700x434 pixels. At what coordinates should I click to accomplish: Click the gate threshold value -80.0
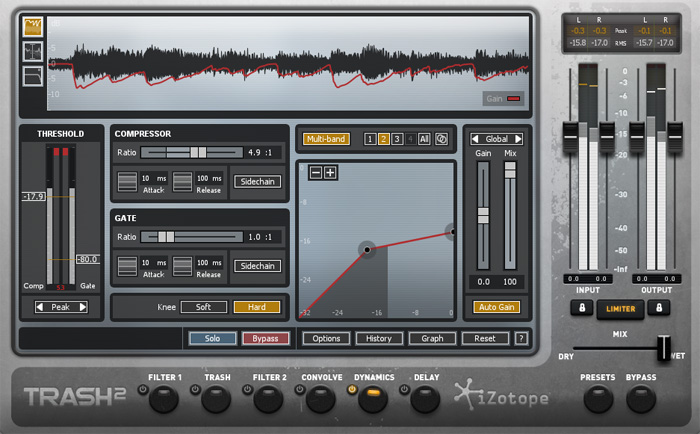tap(88, 259)
